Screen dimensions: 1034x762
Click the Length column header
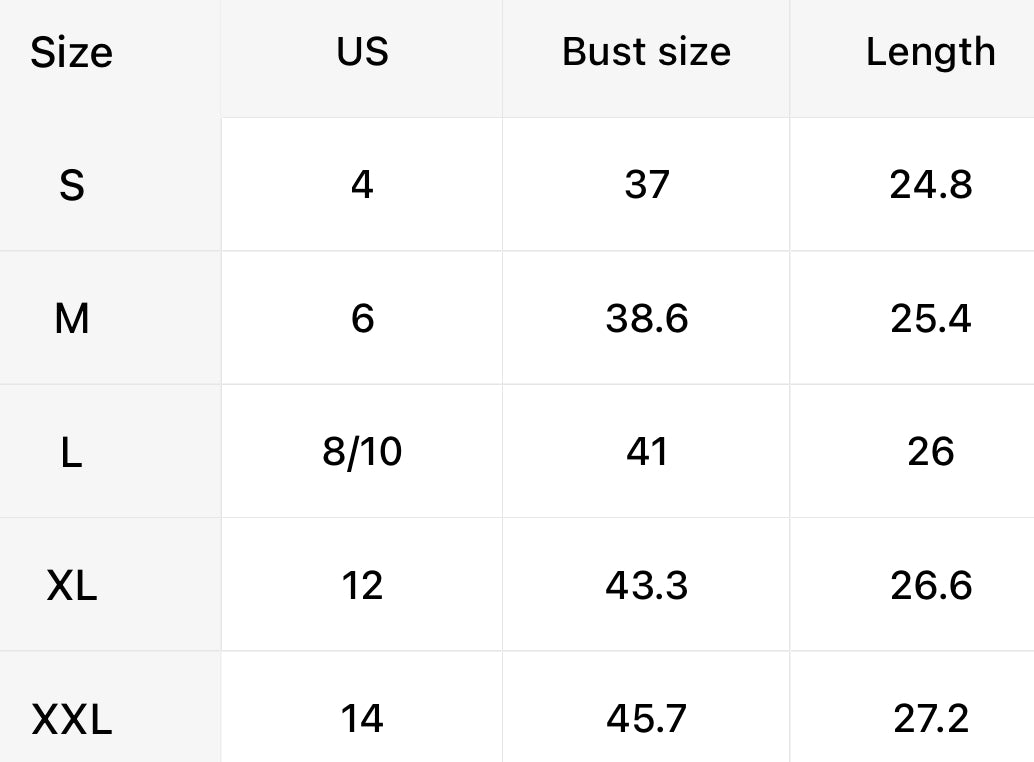930,51
